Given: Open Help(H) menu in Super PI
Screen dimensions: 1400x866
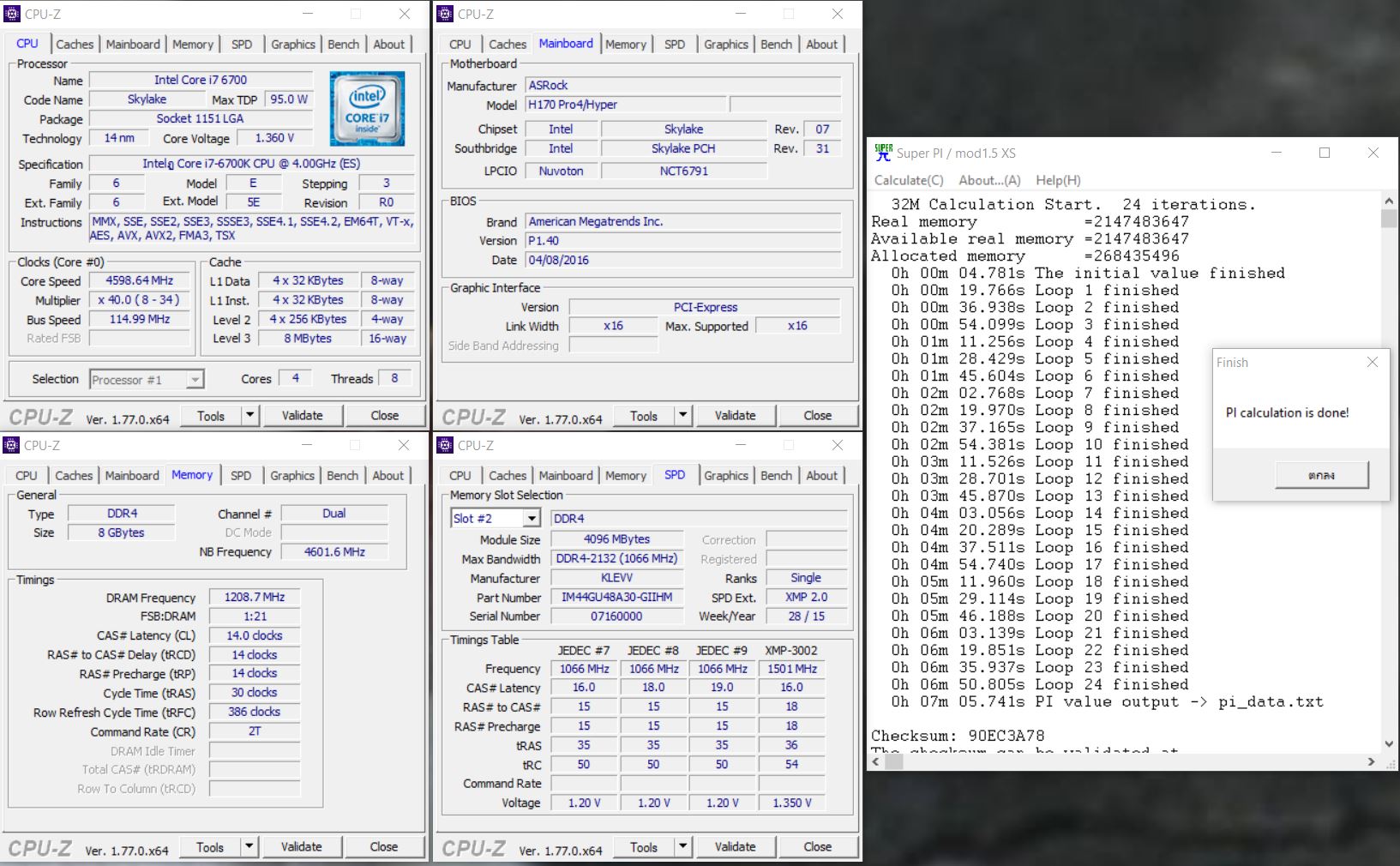Looking at the screenshot, I should 1058,180.
